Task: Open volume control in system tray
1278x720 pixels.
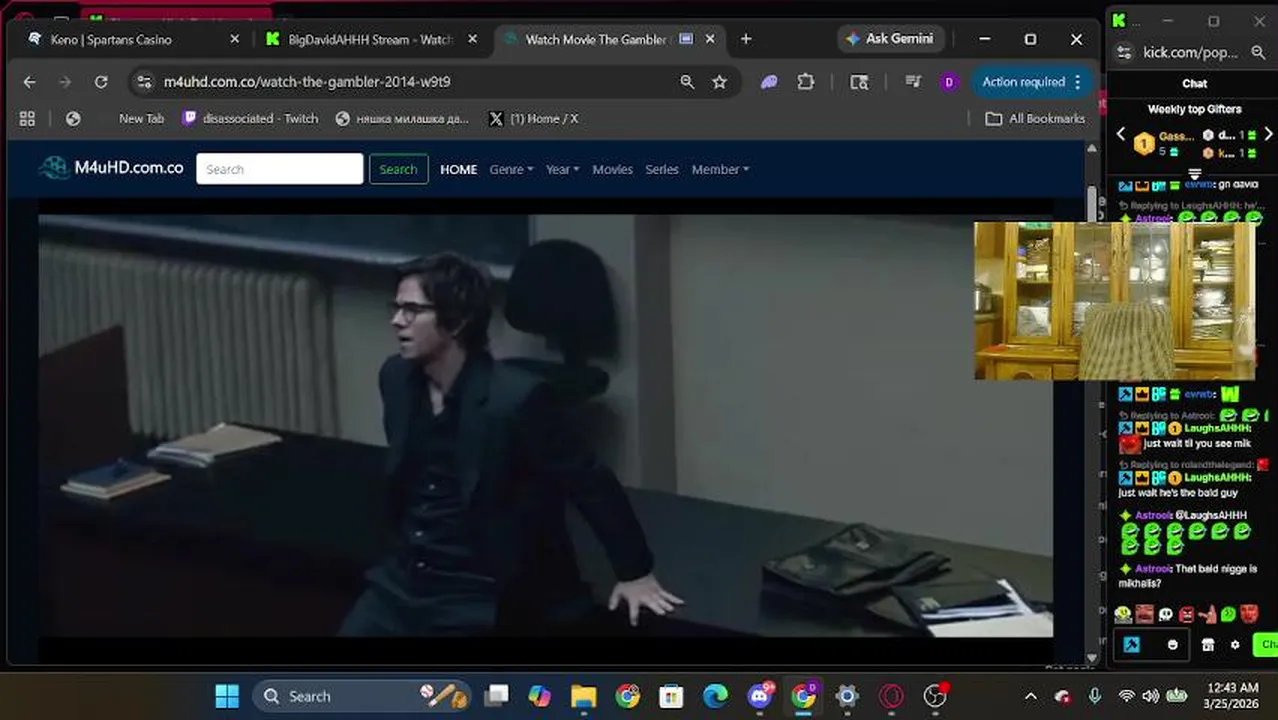Action: click(1150, 696)
